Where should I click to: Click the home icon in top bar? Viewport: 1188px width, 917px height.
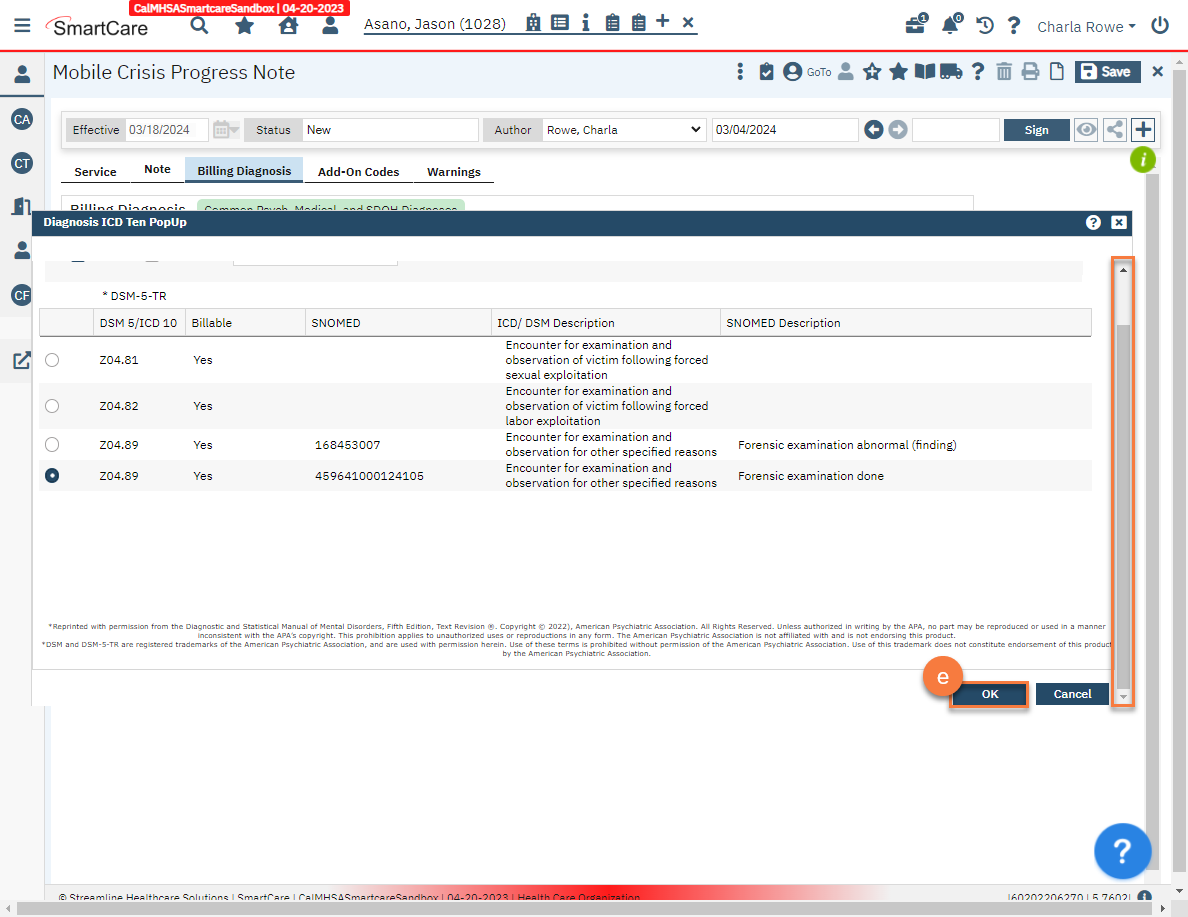(x=288, y=26)
